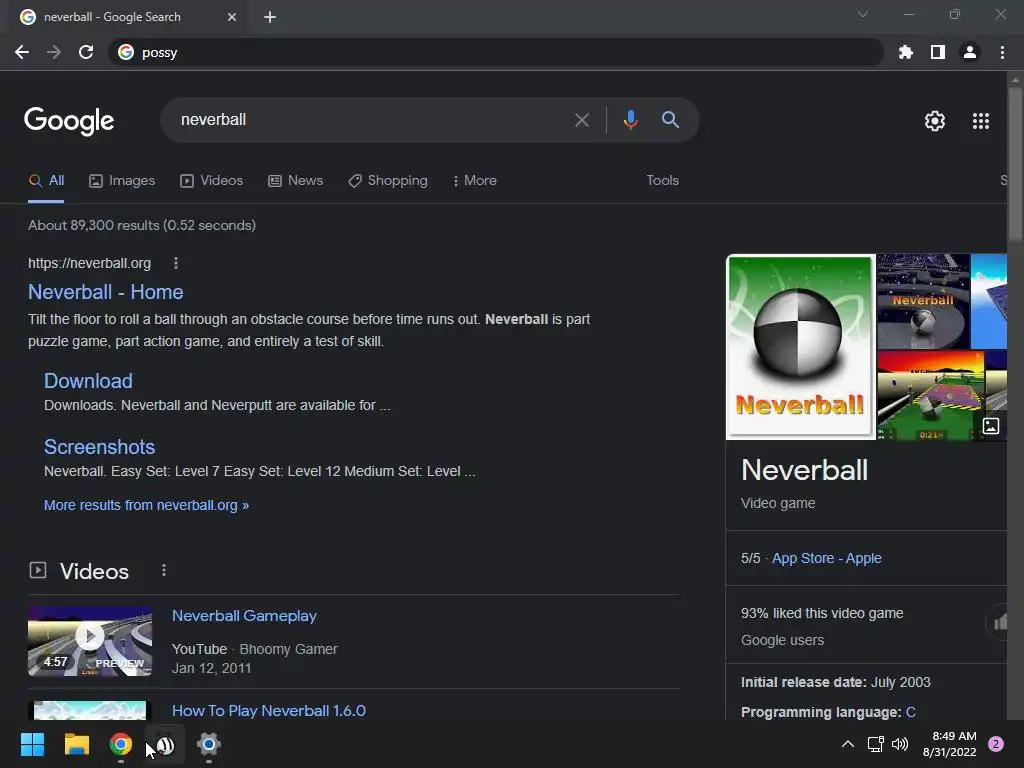Submit search with the magnifier icon
Viewport: 1024px width, 768px height.
[670, 120]
